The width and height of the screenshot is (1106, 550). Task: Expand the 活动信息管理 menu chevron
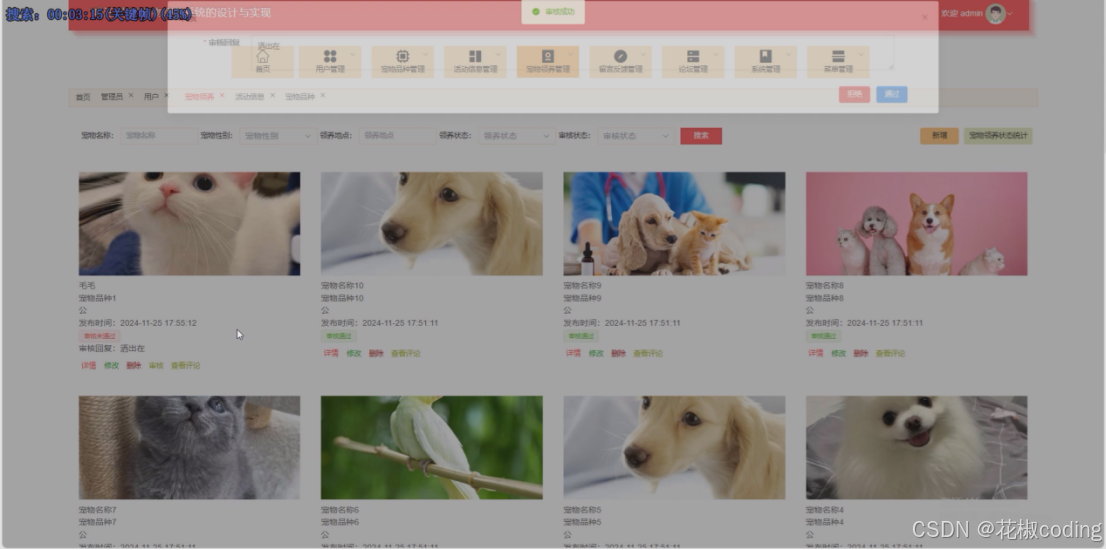(x=498, y=54)
